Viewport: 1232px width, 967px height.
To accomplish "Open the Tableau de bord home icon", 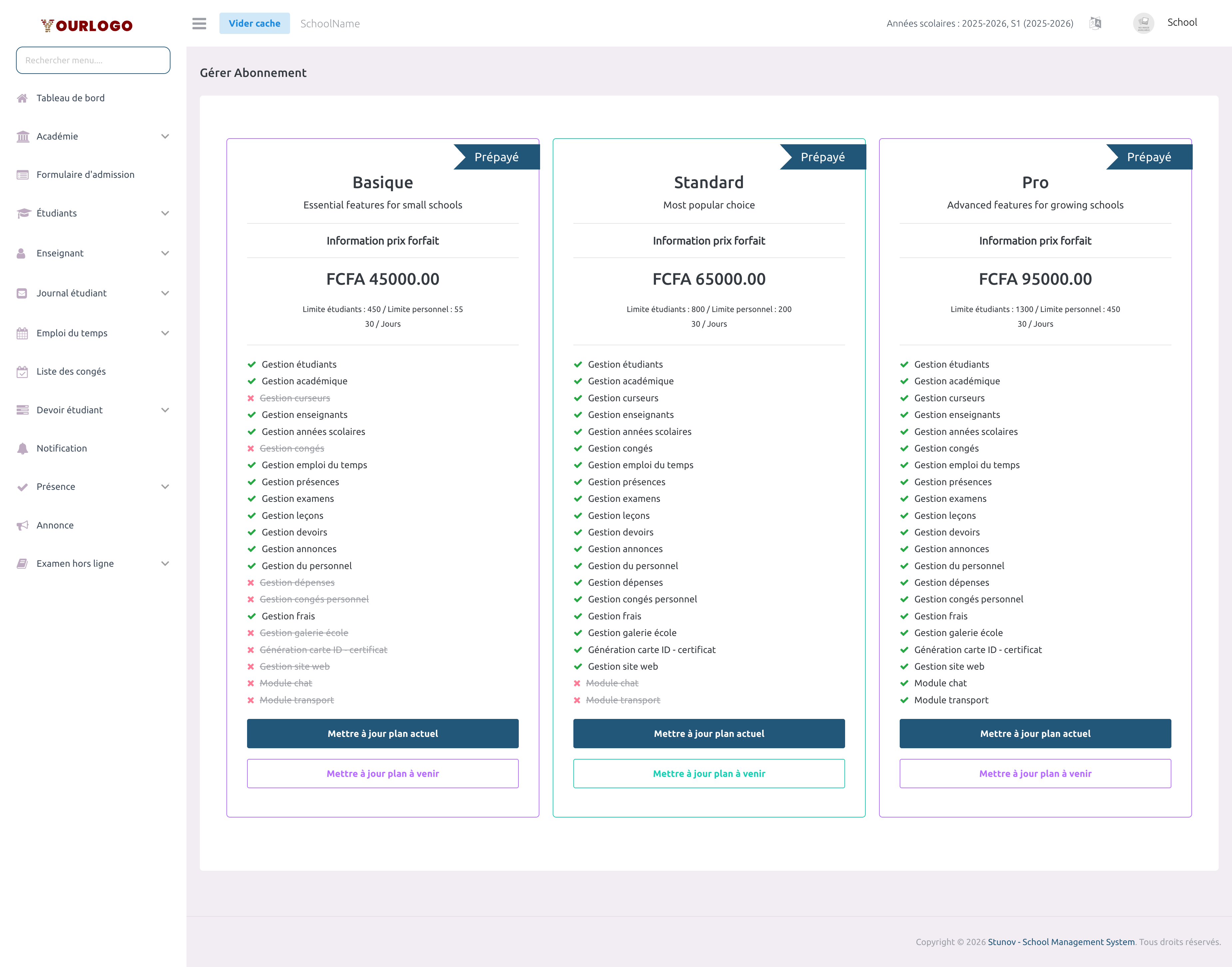I will 22,97.
